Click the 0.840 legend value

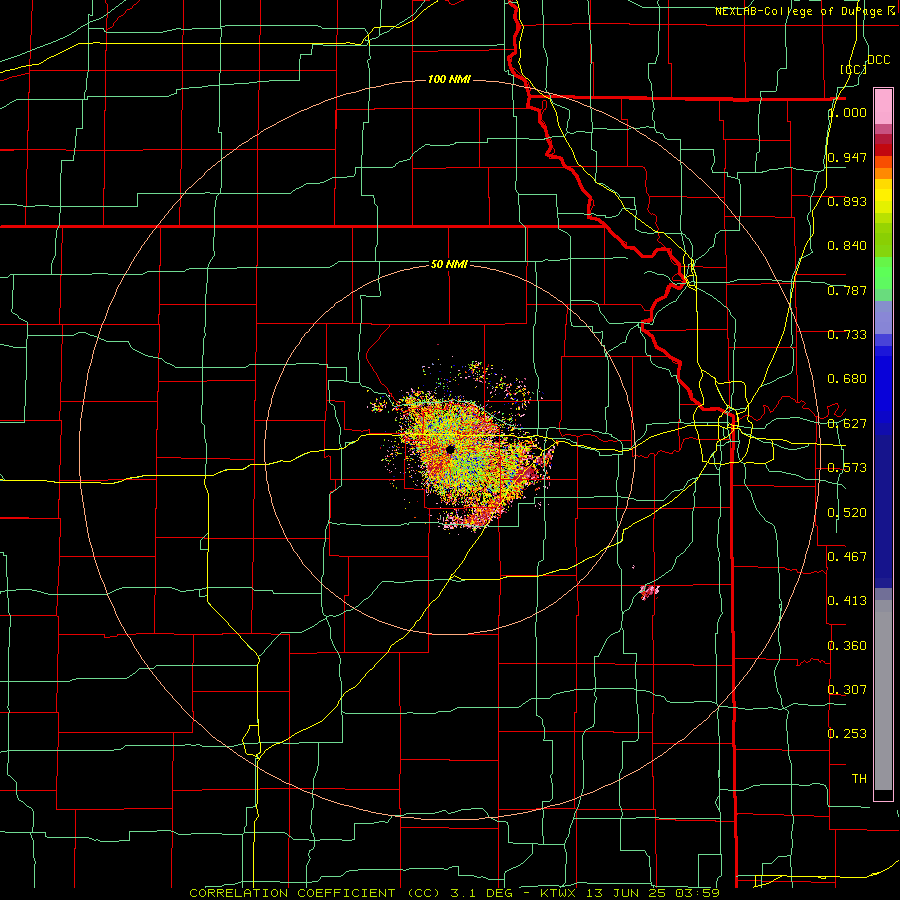point(847,246)
